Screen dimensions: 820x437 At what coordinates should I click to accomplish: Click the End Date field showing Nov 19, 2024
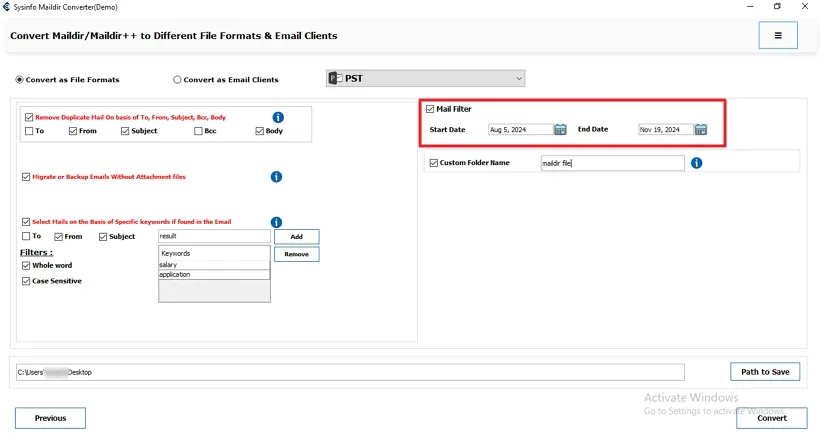[664, 129]
